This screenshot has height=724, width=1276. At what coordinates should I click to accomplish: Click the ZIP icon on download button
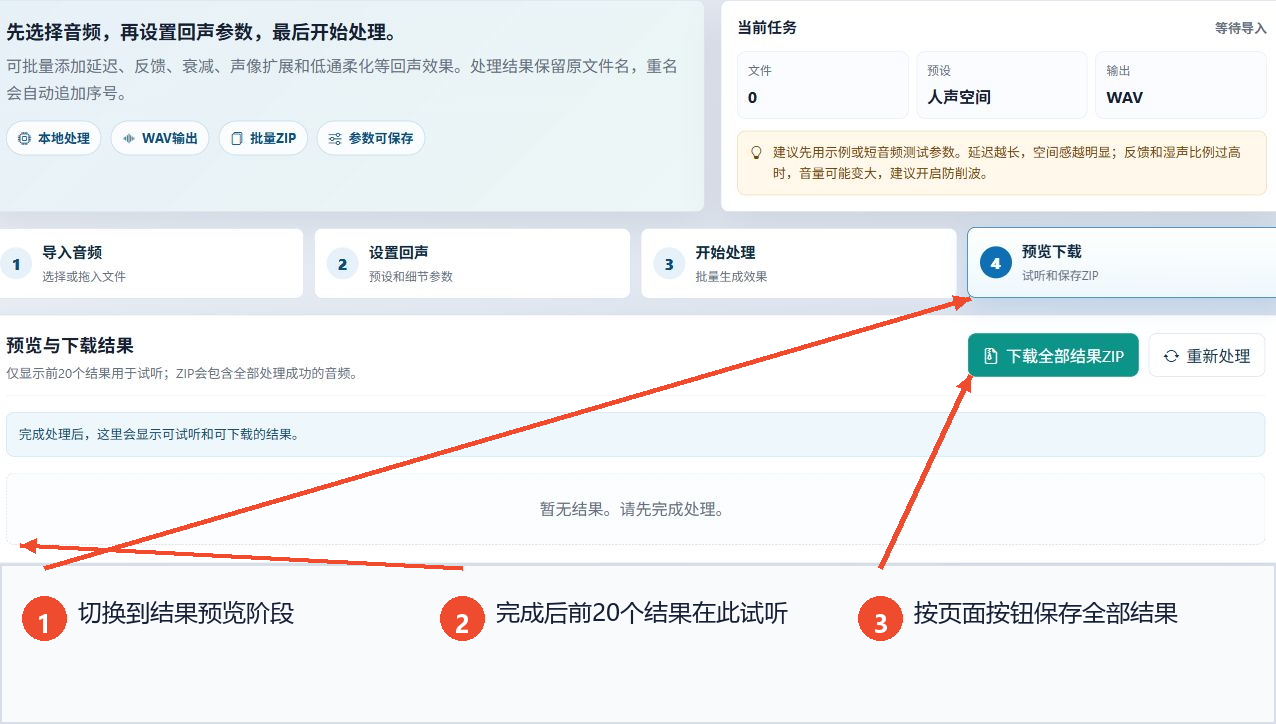point(990,356)
